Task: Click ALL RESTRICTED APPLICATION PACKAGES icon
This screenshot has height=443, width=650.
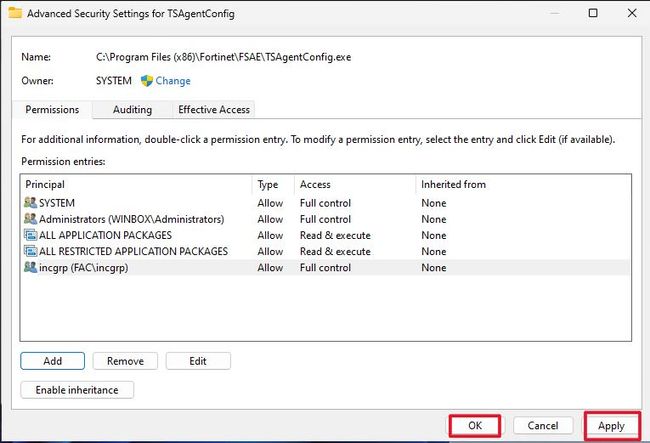Action: pyautogui.click(x=30, y=251)
